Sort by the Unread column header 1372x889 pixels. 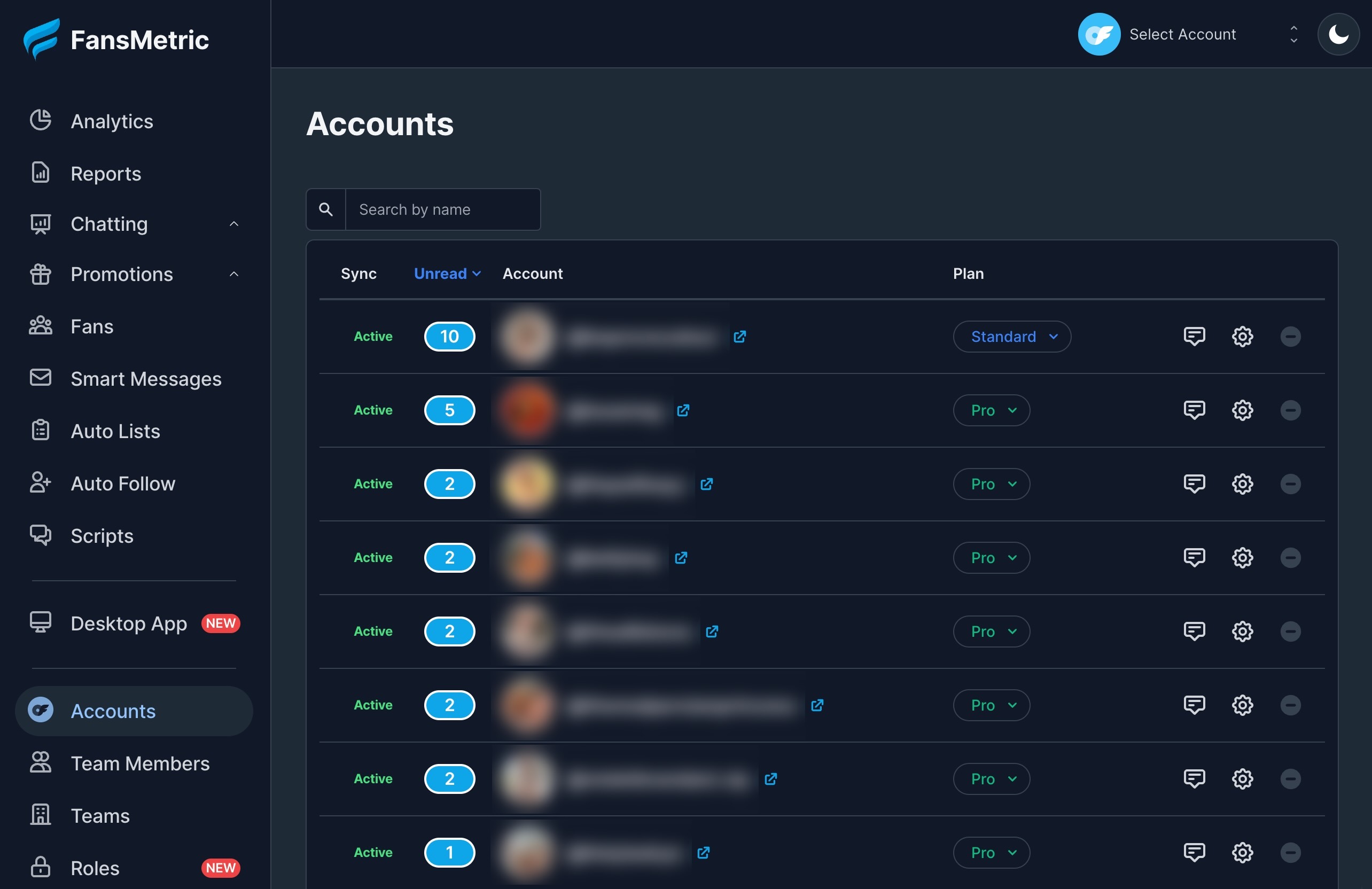[x=447, y=274]
